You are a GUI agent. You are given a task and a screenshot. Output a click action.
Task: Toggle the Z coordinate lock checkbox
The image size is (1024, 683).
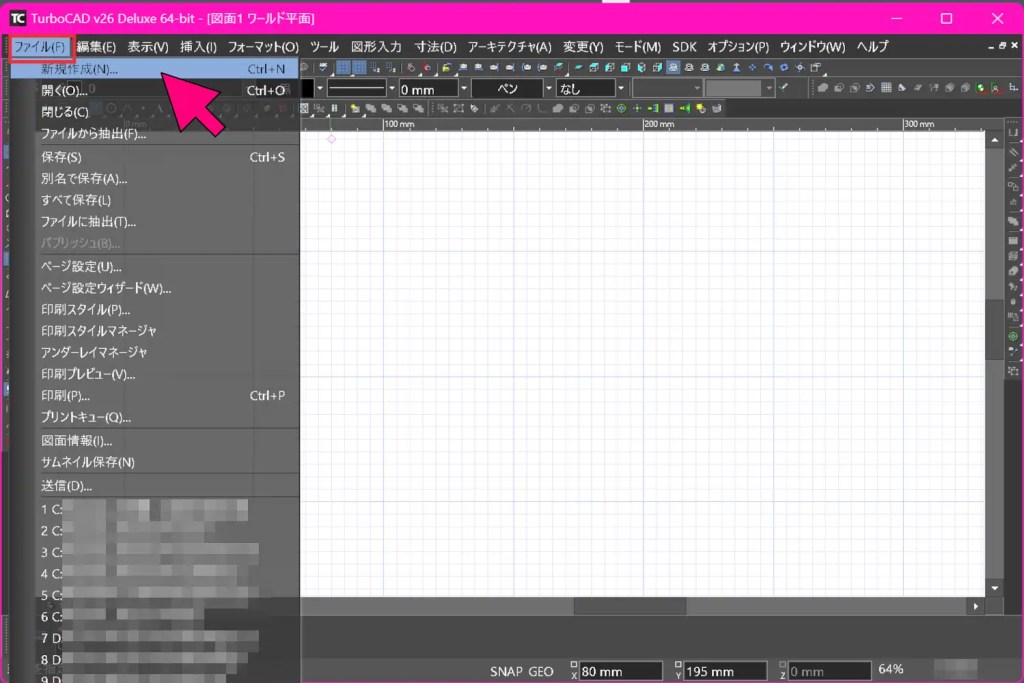coord(782,665)
